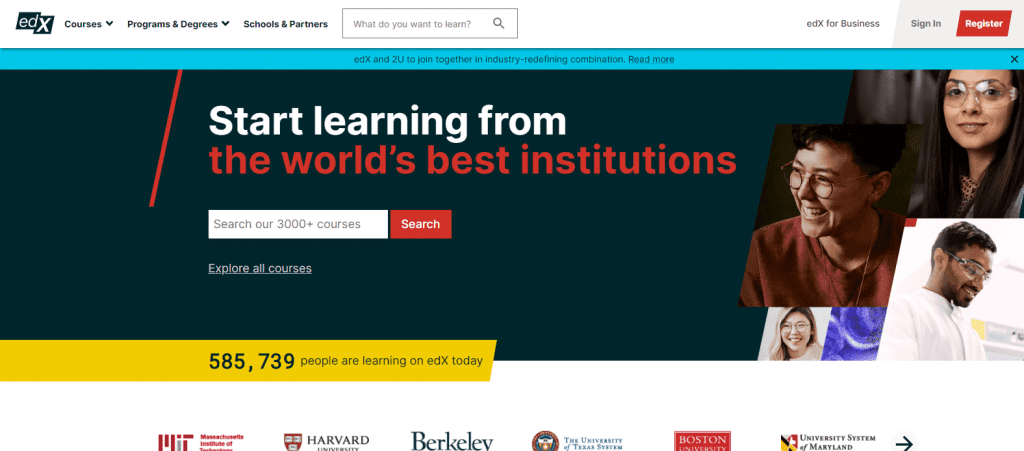Click the red Search button
The height and width of the screenshot is (451, 1024).
coord(421,224)
